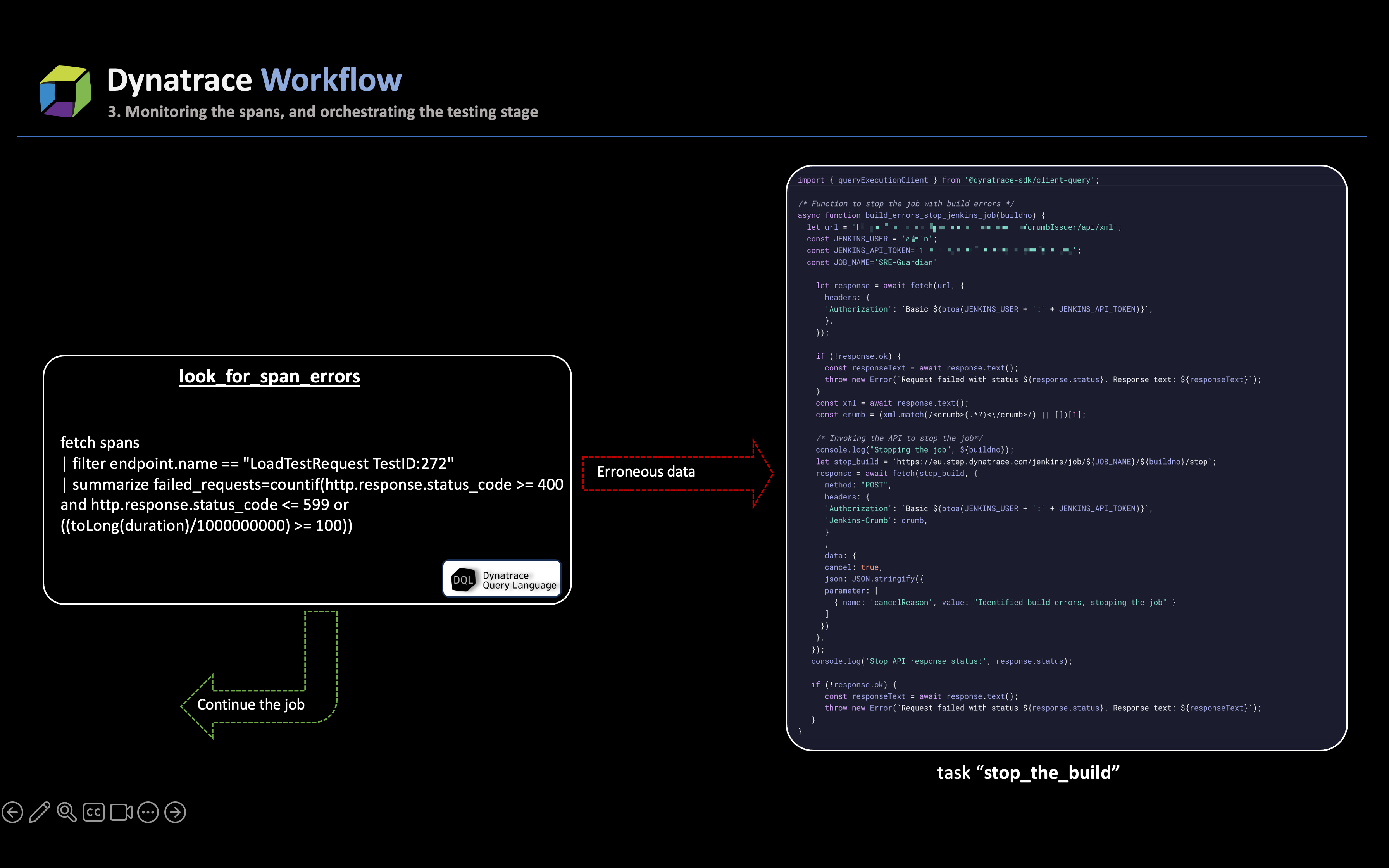Go back using the left arrow icon
The height and width of the screenshot is (868, 1389).
pyautogui.click(x=12, y=812)
